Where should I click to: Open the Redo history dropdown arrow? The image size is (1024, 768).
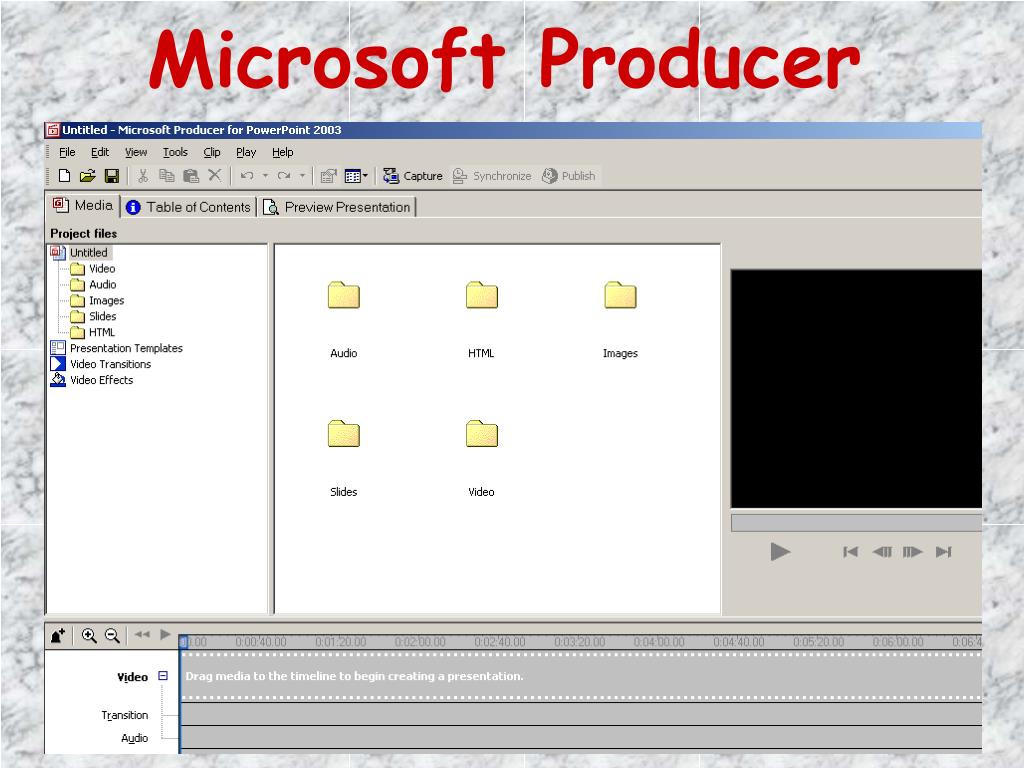tap(302, 176)
